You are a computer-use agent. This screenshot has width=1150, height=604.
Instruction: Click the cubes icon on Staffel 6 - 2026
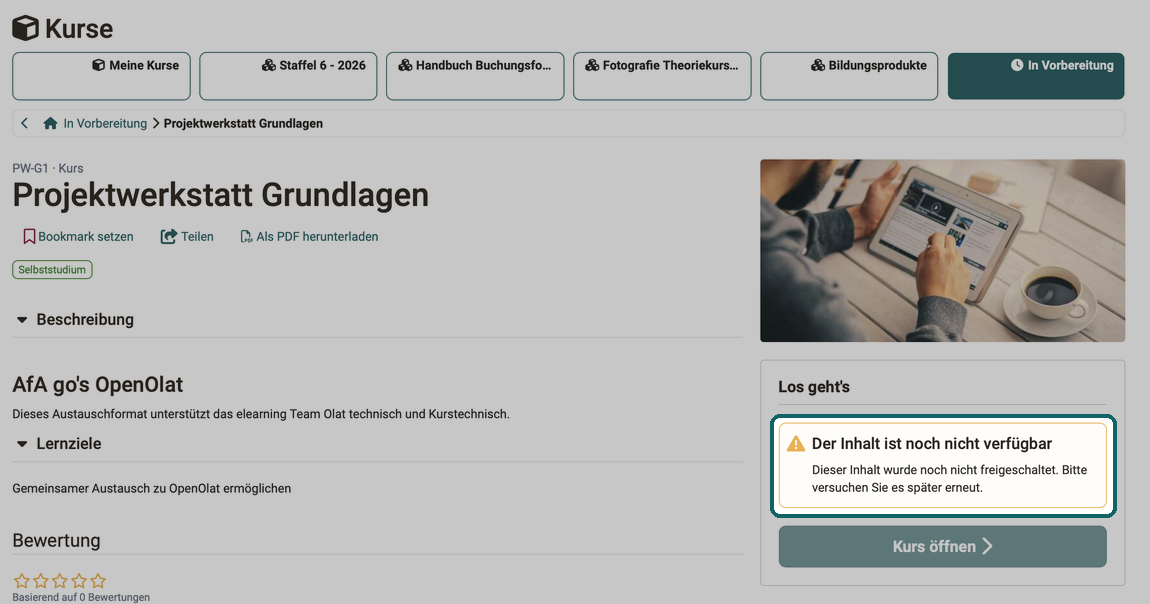click(268, 65)
